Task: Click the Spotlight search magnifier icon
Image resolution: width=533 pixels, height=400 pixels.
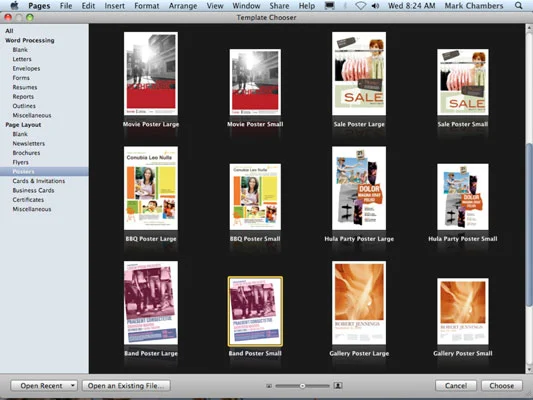Action: [x=518, y=5]
